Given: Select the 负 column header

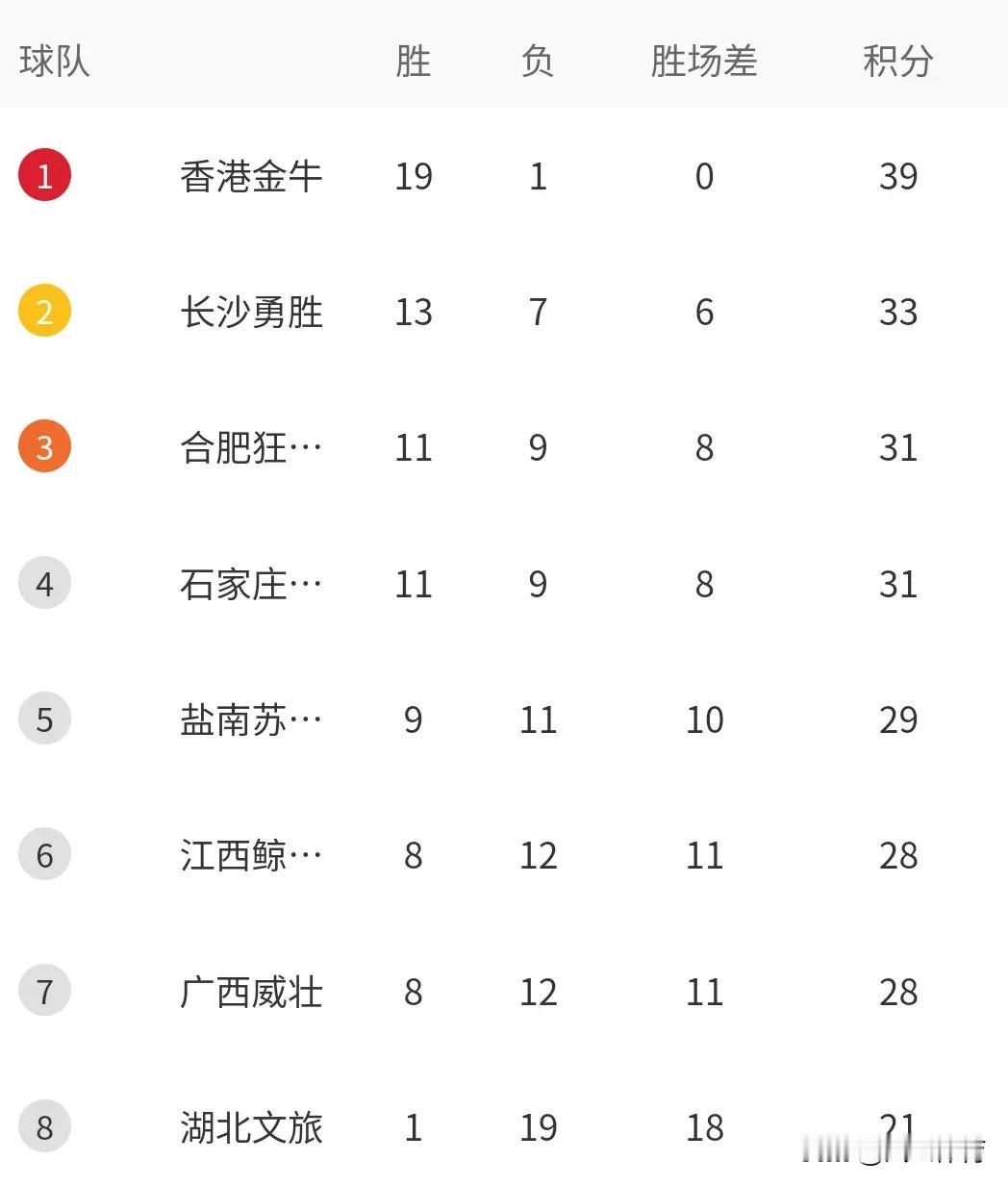Looking at the screenshot, I should [538, 61].
